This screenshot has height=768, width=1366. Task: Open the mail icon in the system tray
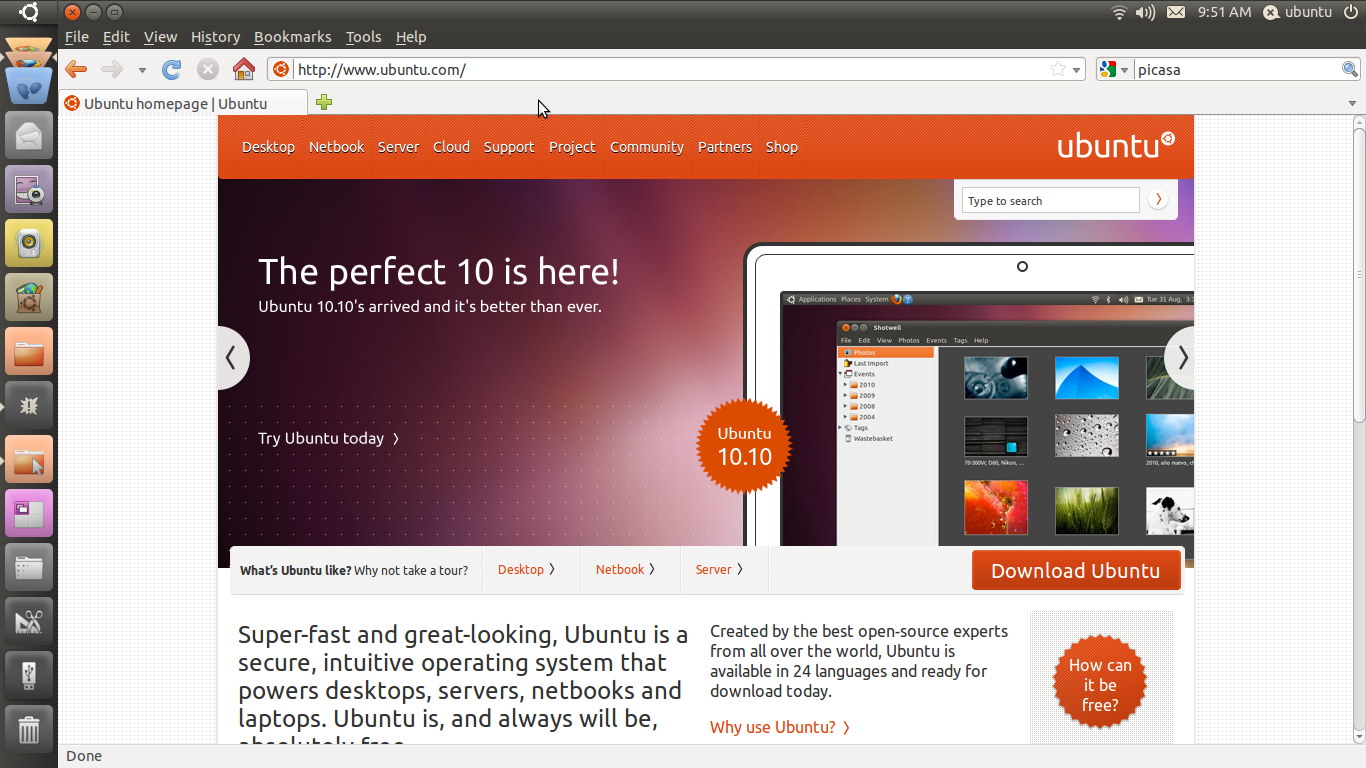click(x=1175, y=13)
